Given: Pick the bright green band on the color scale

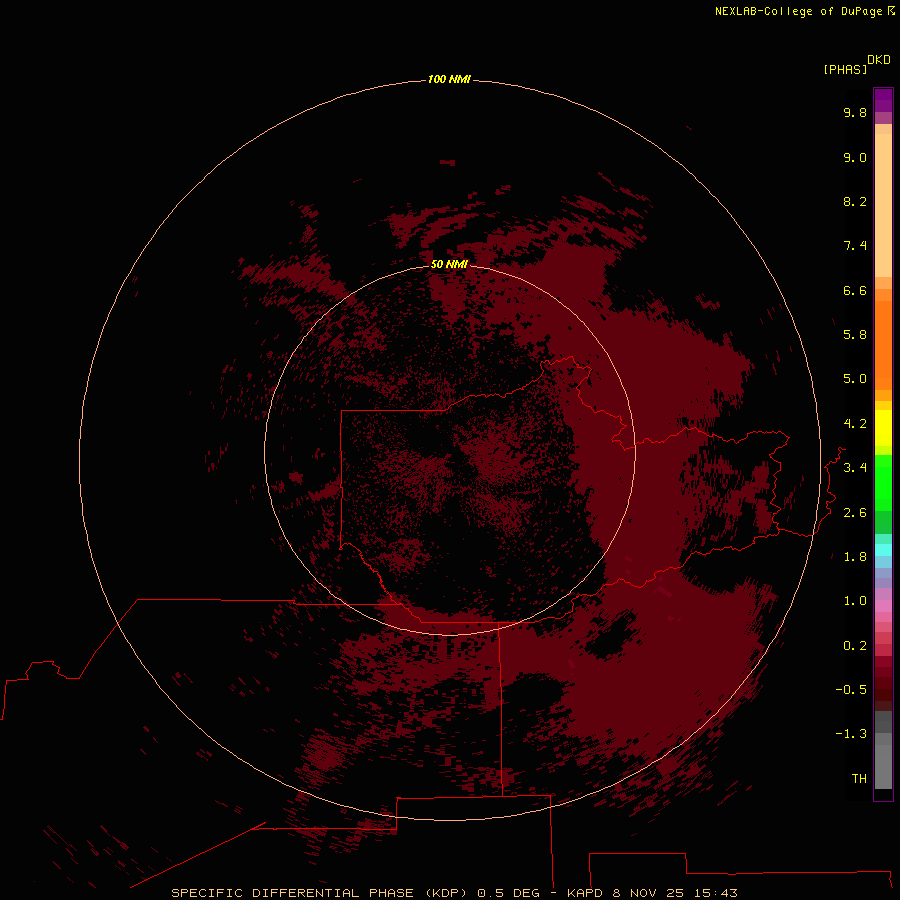Looking at the screenshot, I should pos(883,483).
